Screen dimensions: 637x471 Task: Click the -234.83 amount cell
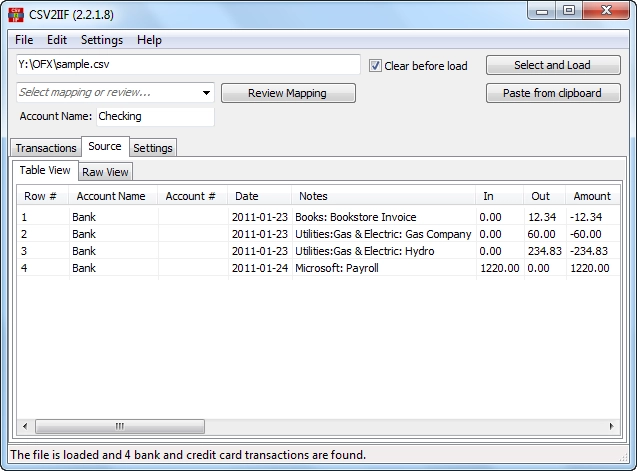593,251
